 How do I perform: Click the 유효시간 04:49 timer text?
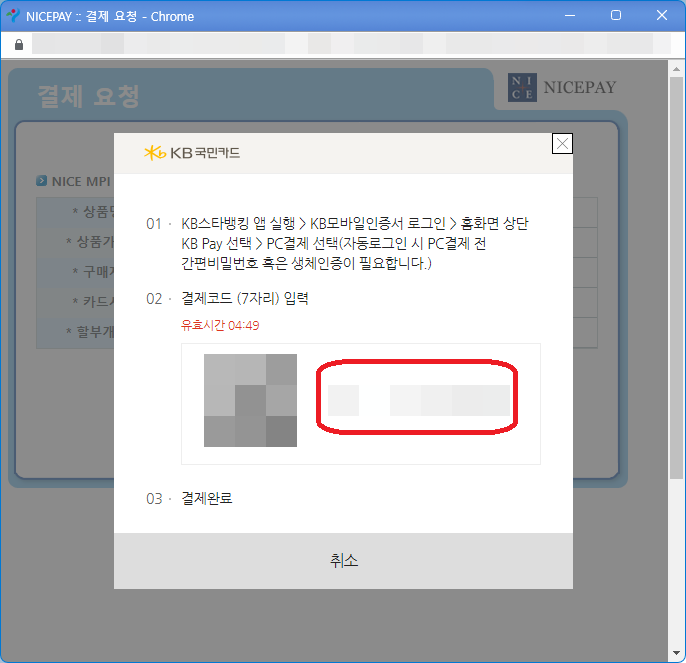[x=220, y=325]
